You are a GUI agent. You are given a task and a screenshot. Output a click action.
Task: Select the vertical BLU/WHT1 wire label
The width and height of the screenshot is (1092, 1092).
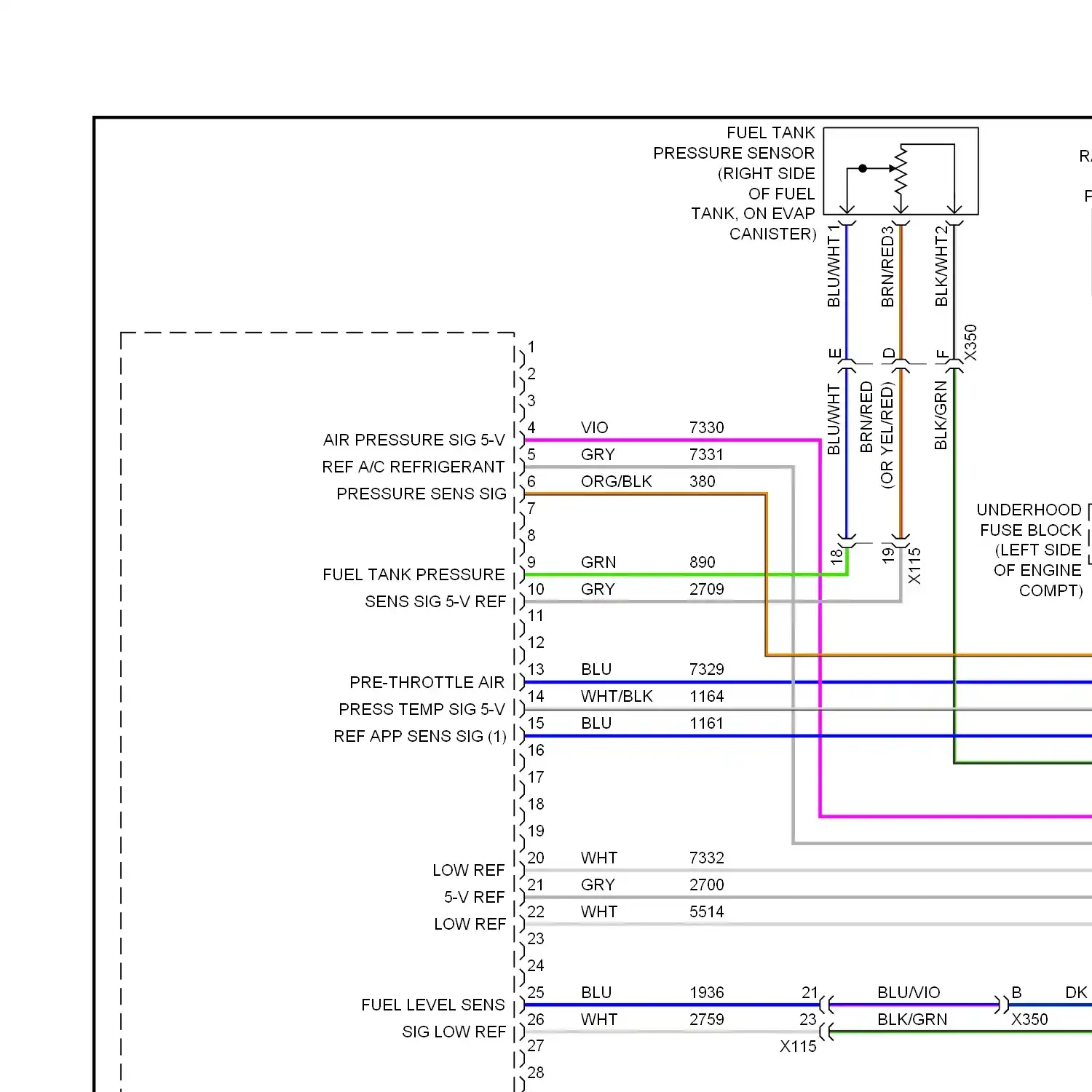click(834, 266)
